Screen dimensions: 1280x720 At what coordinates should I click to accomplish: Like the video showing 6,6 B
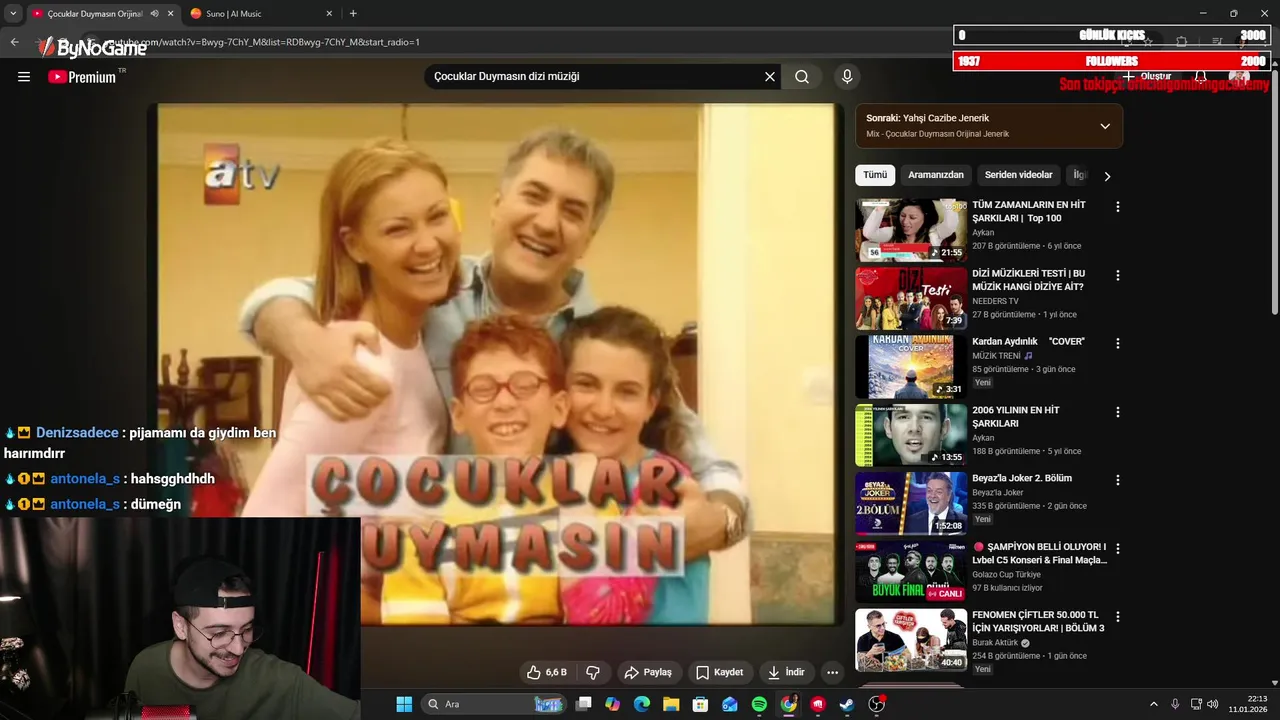548,672
